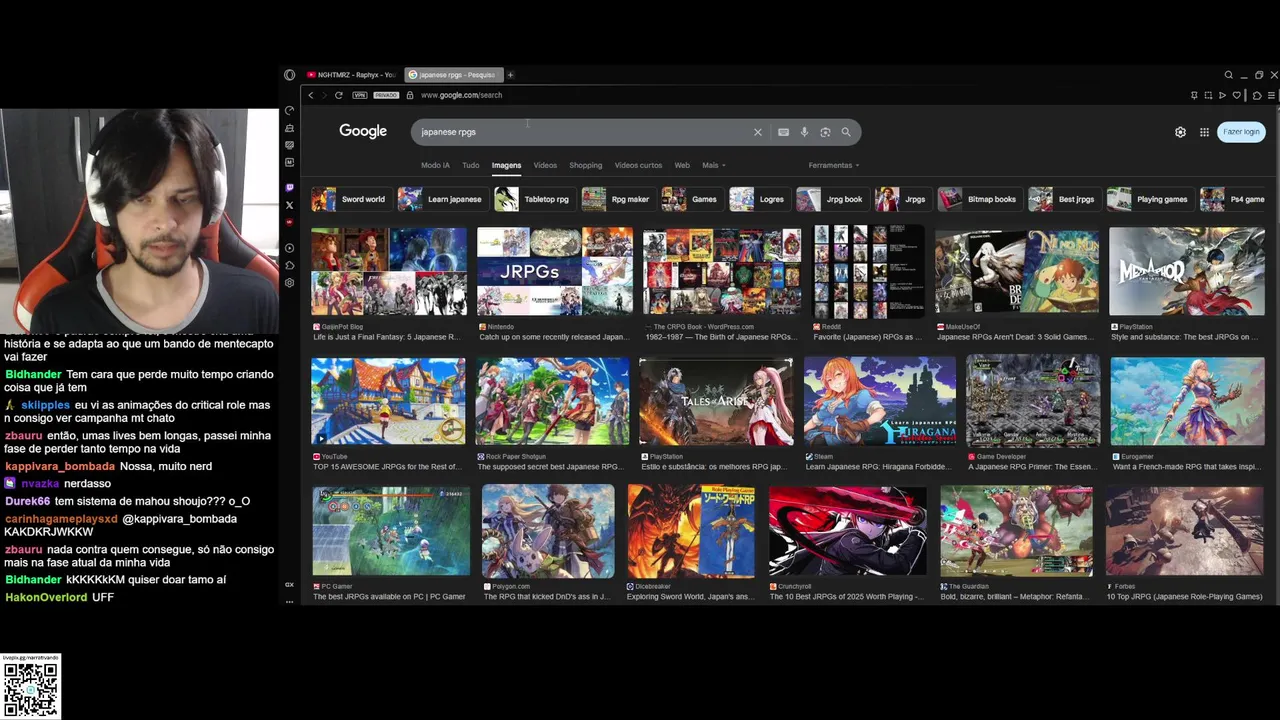Expand the Mais dropdown menu
1280x720 pixels.
(714, 165)
